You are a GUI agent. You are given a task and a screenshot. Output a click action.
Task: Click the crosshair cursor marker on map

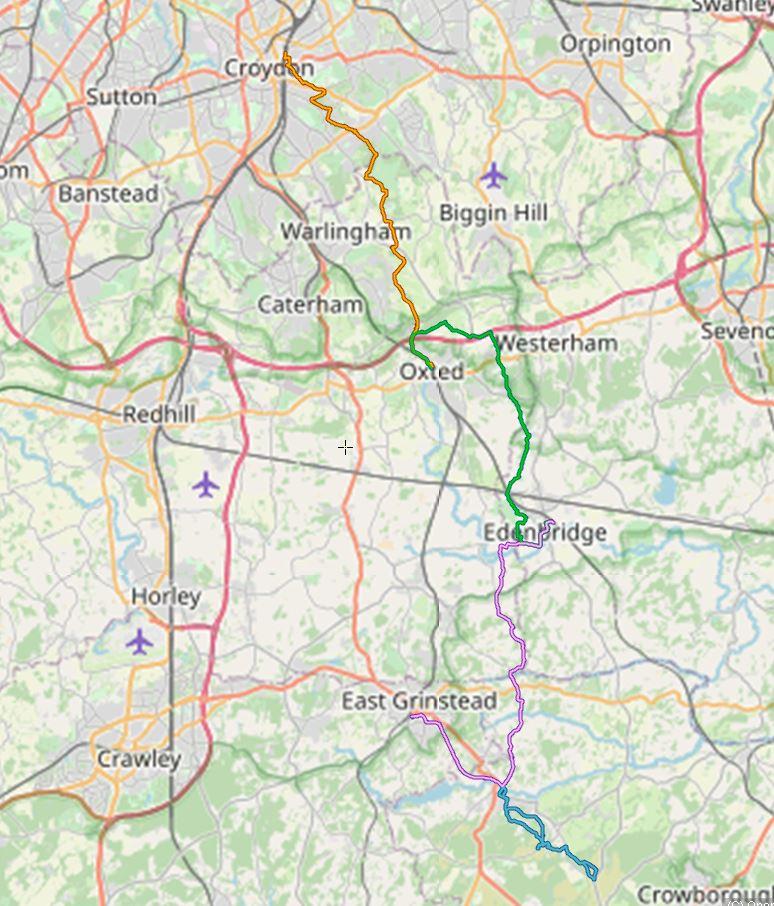click(x=345, y=447)
